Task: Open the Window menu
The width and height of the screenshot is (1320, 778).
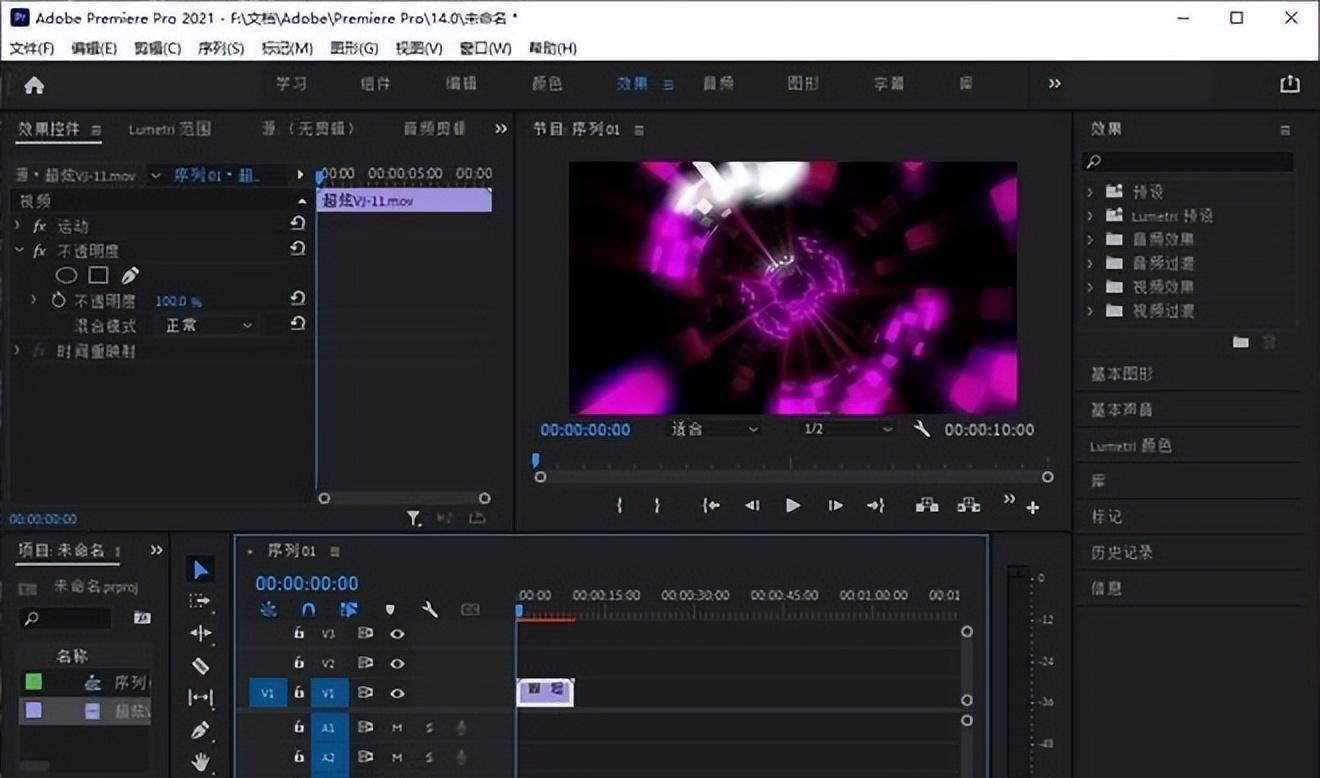Action: 485,48
